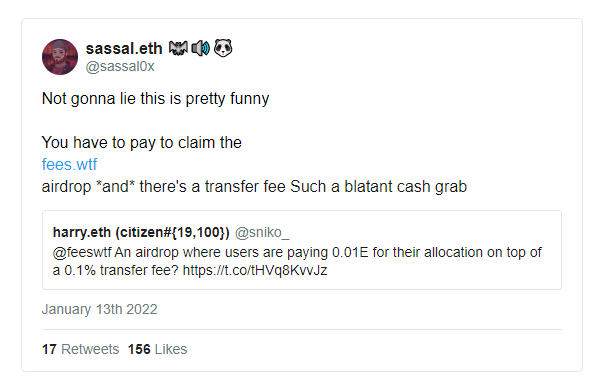Open the @sniko_ handle
This screenshot has height=384, width=600.
pyautogui.click(x=262, y=232)
